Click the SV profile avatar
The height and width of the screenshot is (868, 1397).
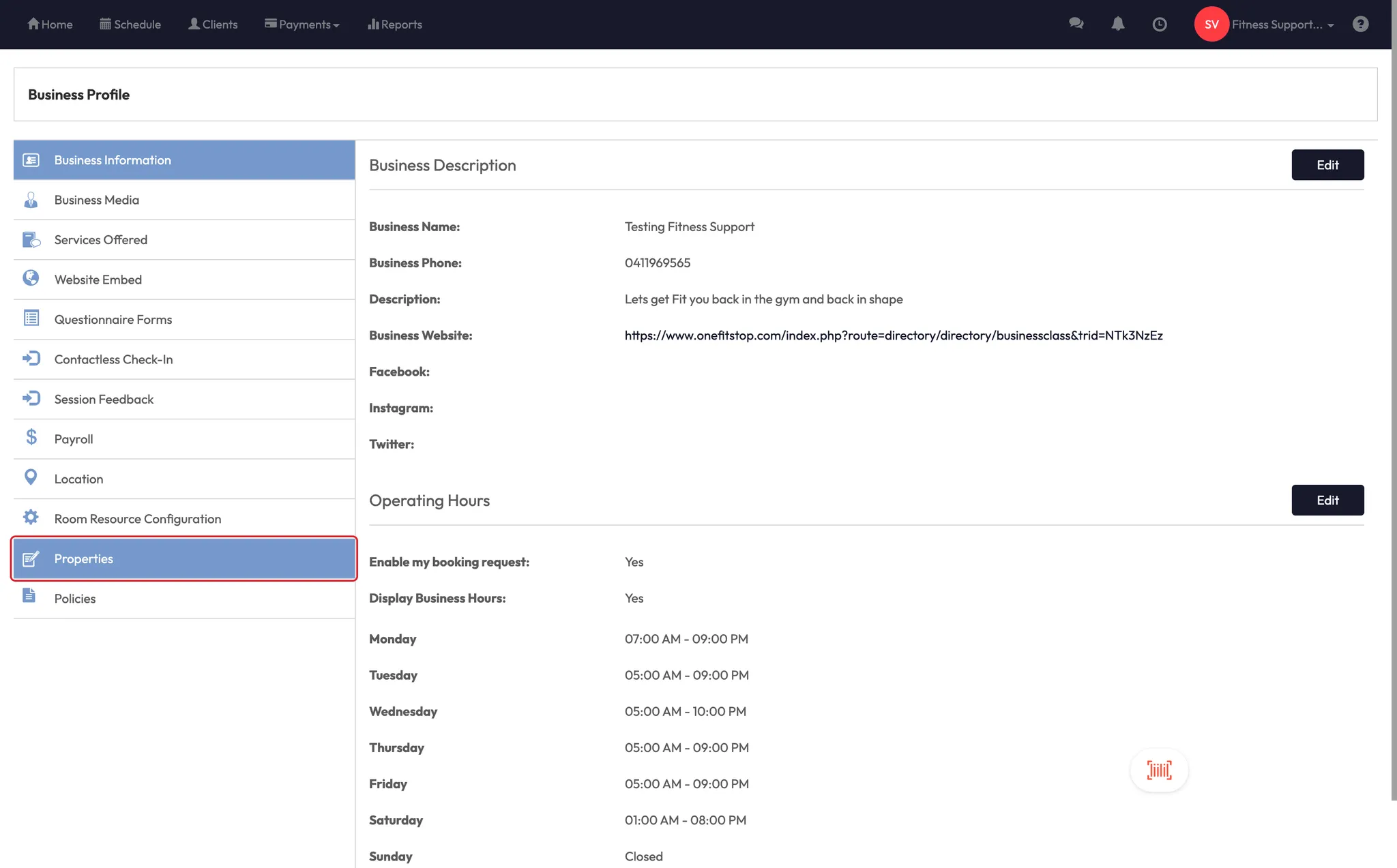1211,24
